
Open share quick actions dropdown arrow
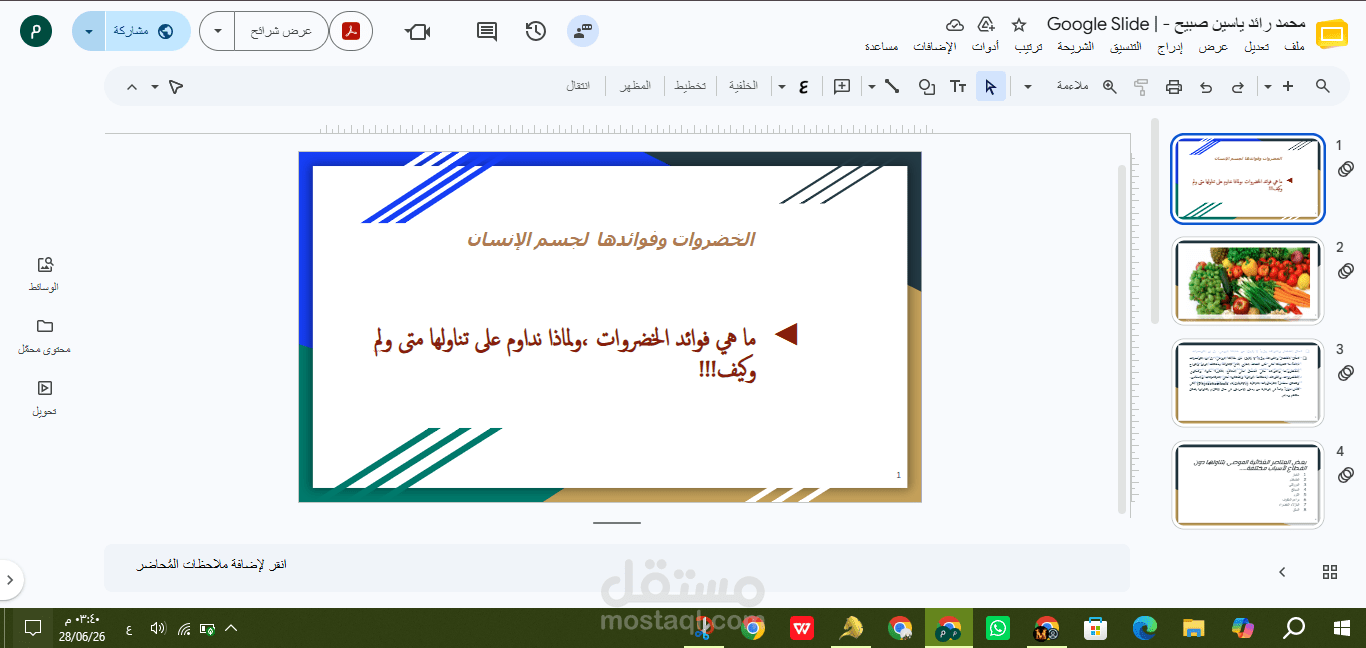tap(89, 31)
